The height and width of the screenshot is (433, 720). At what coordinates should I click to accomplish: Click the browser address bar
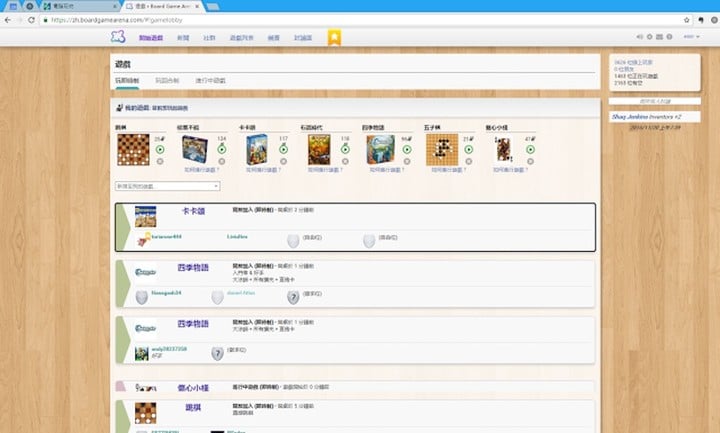363,20
